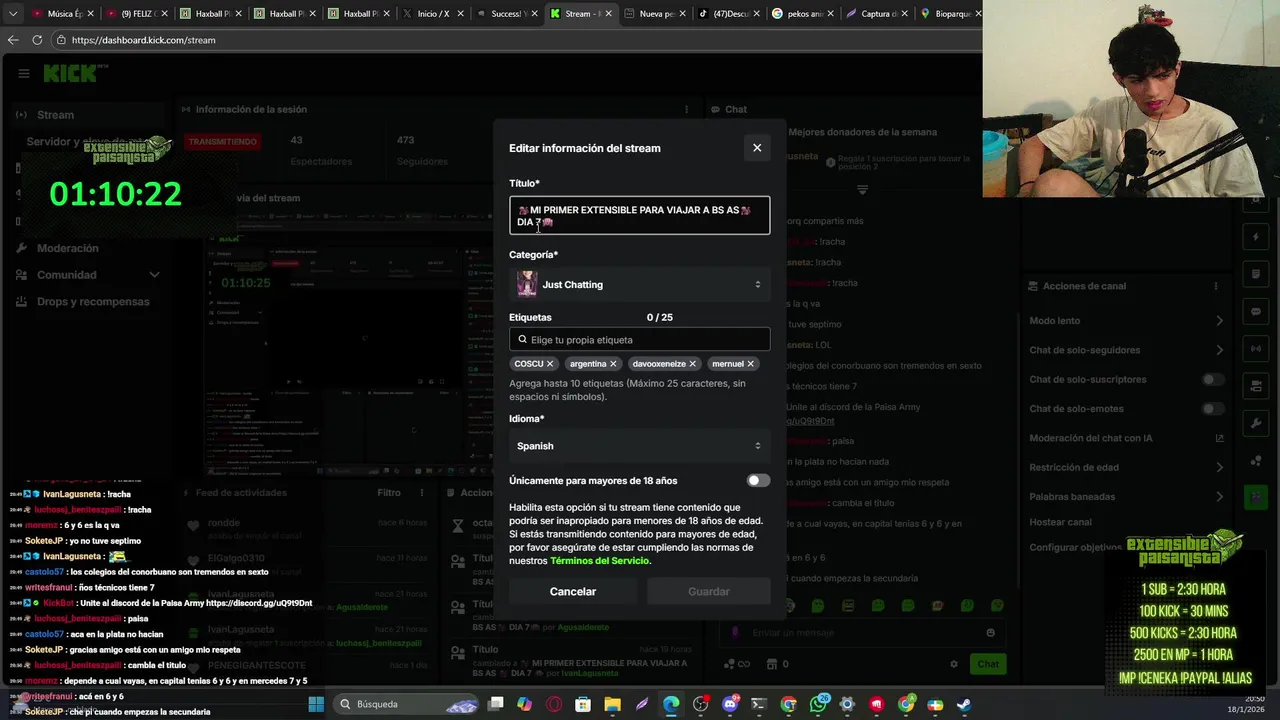Switch to the Nueva pestaña tab
This screenshot has height=720, width=1280.
tap(653, 14)
